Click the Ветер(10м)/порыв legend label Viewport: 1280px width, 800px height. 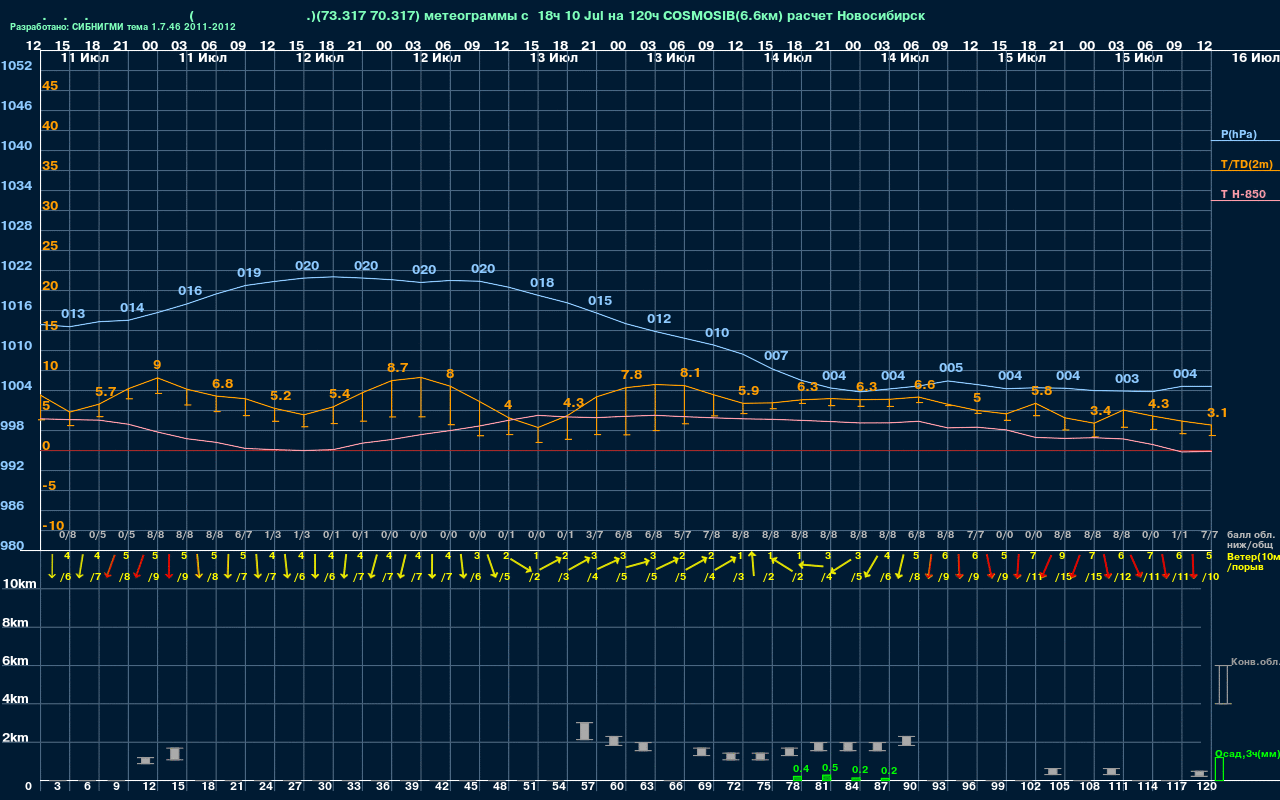(x=1253, y=561)
